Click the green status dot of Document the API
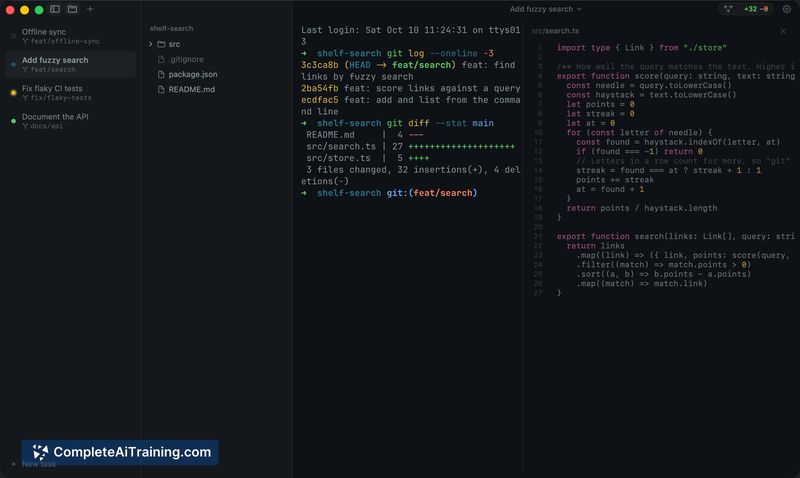 point(13,121)
